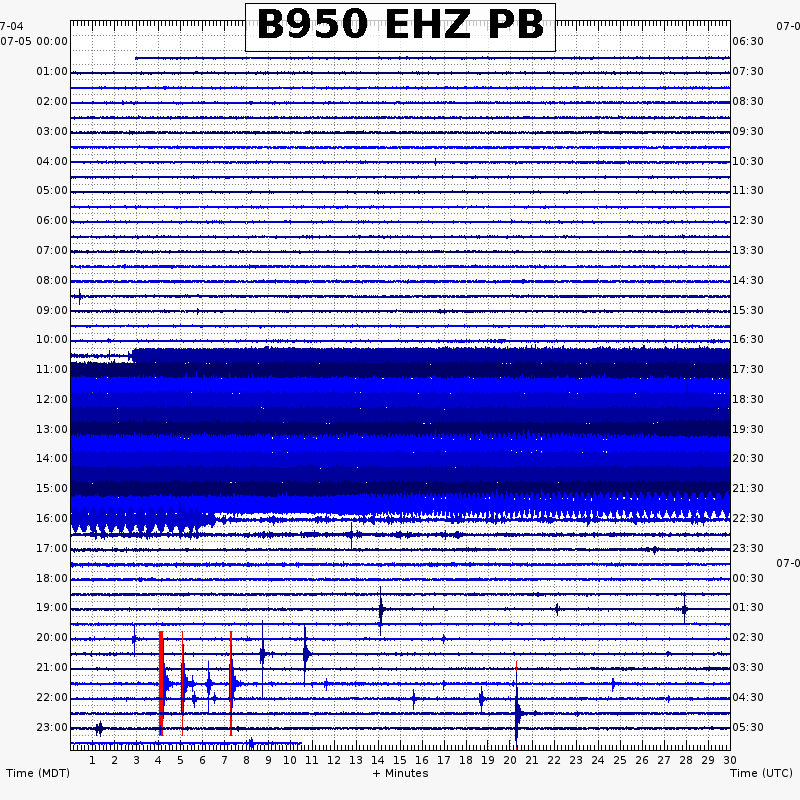The image size is (800, 800).
Task: Click minute 15 on the bottom axis
Action: point(400,760)
